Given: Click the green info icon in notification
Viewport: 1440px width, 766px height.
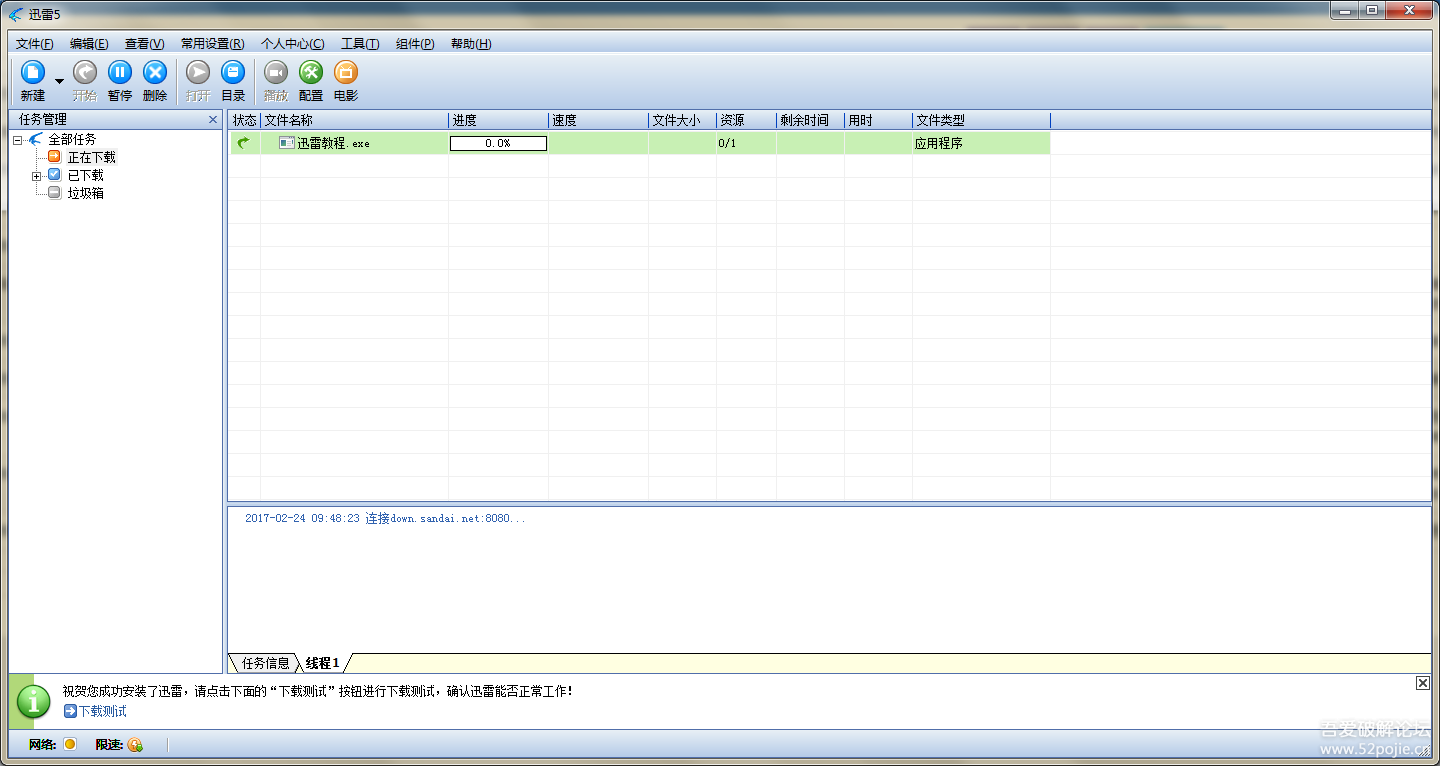Looking at the screenshot, I should tap(33, 701).
